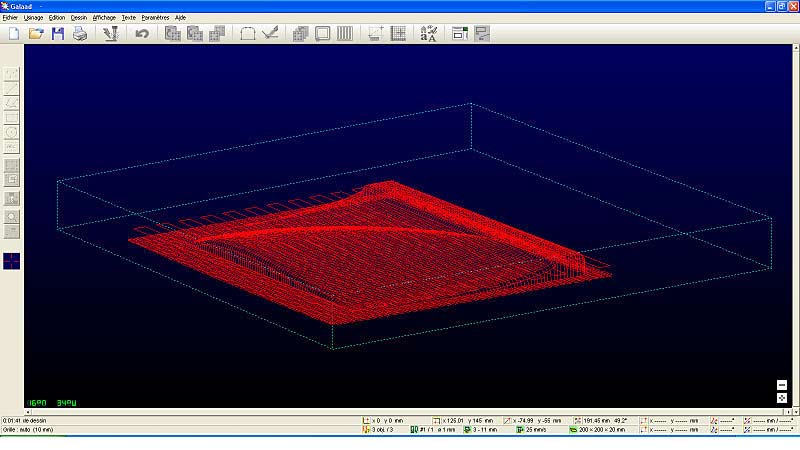Image resolution: width=800 pixels, height=450 pixels.
Task: Click the '200 × 200 × 20 mm' board size status
Action: [597, 430]
